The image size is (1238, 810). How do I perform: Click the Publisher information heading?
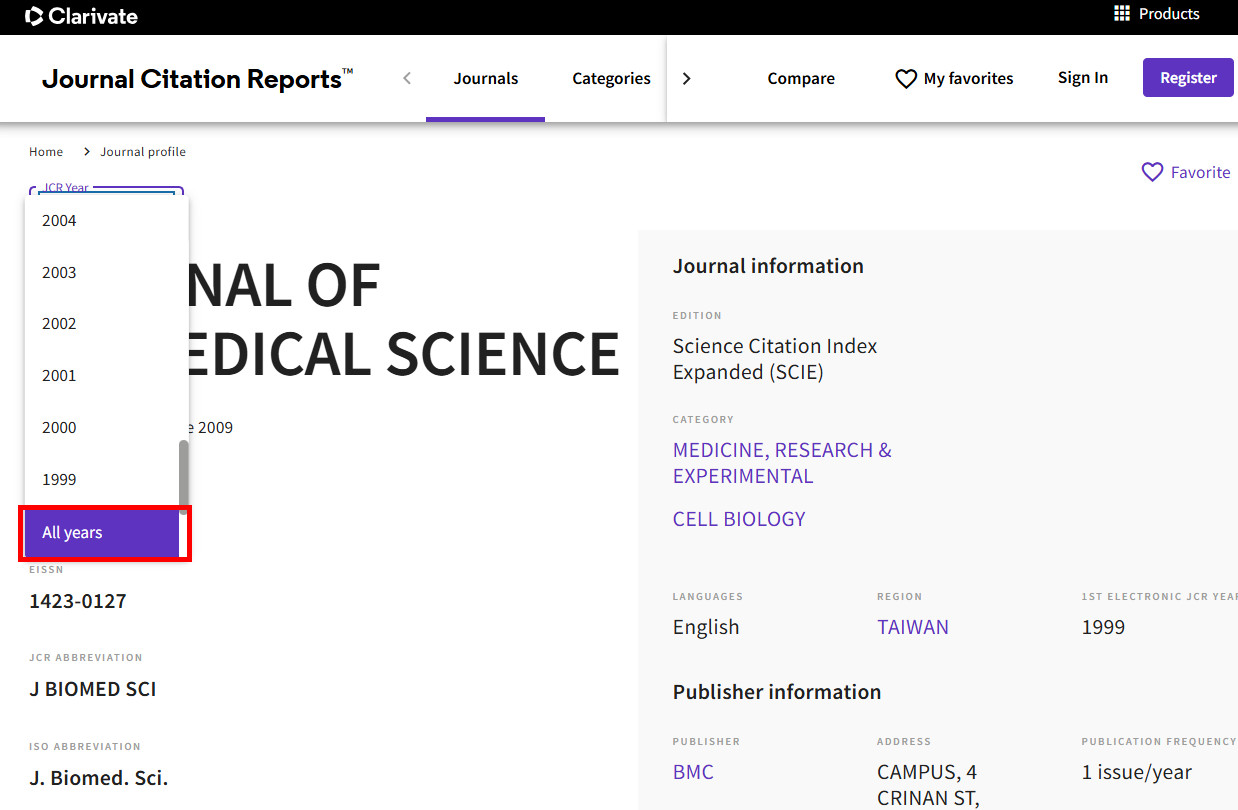pos(777,692)
